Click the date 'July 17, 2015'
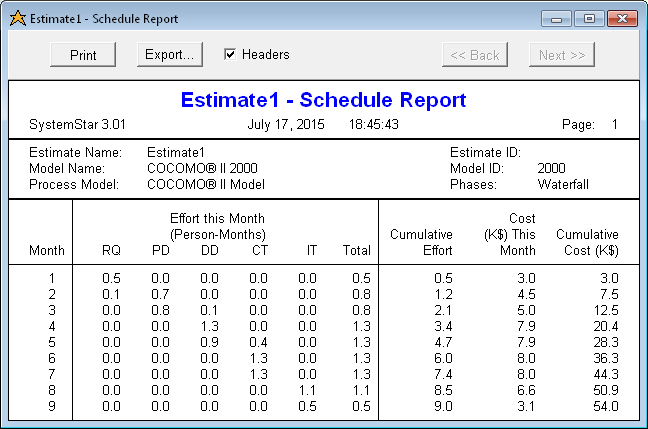 point(286,124)
